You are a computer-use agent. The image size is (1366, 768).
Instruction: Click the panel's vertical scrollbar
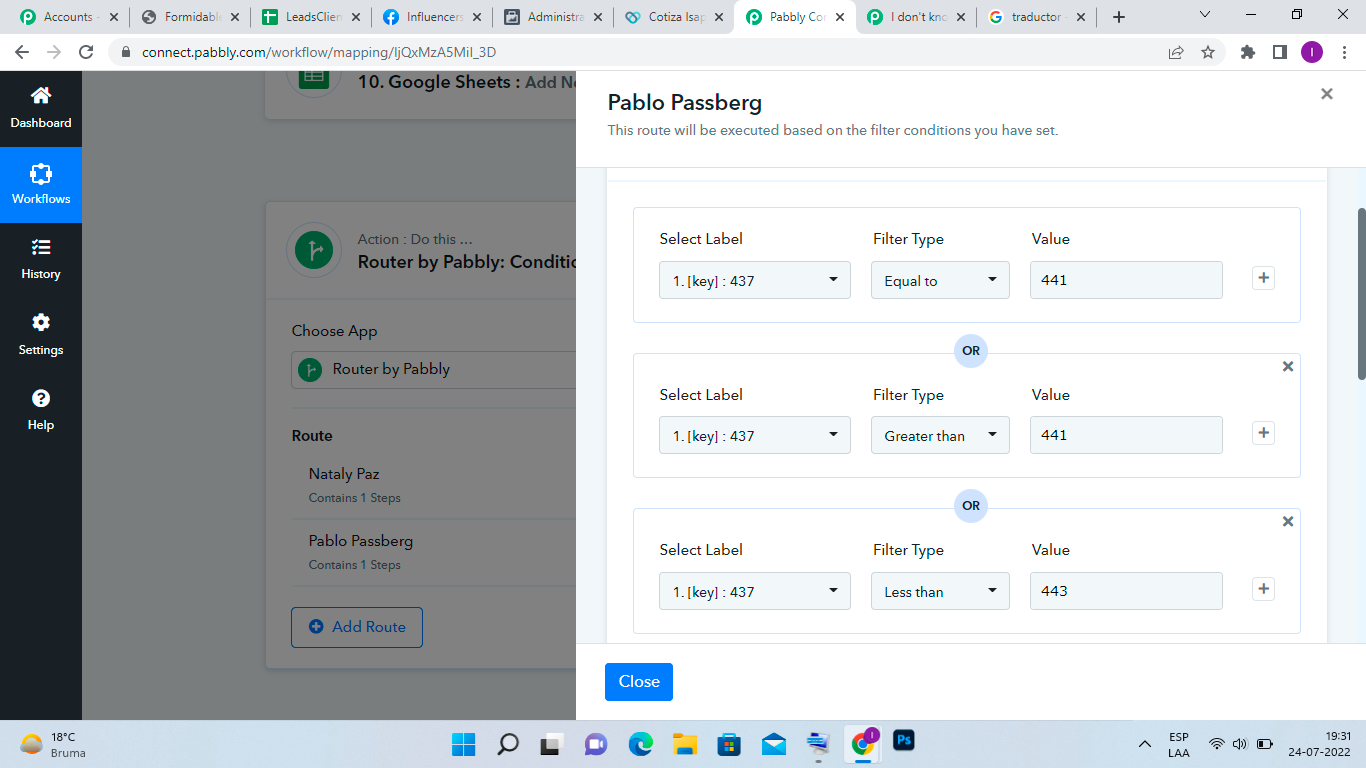coord(1361,294)
